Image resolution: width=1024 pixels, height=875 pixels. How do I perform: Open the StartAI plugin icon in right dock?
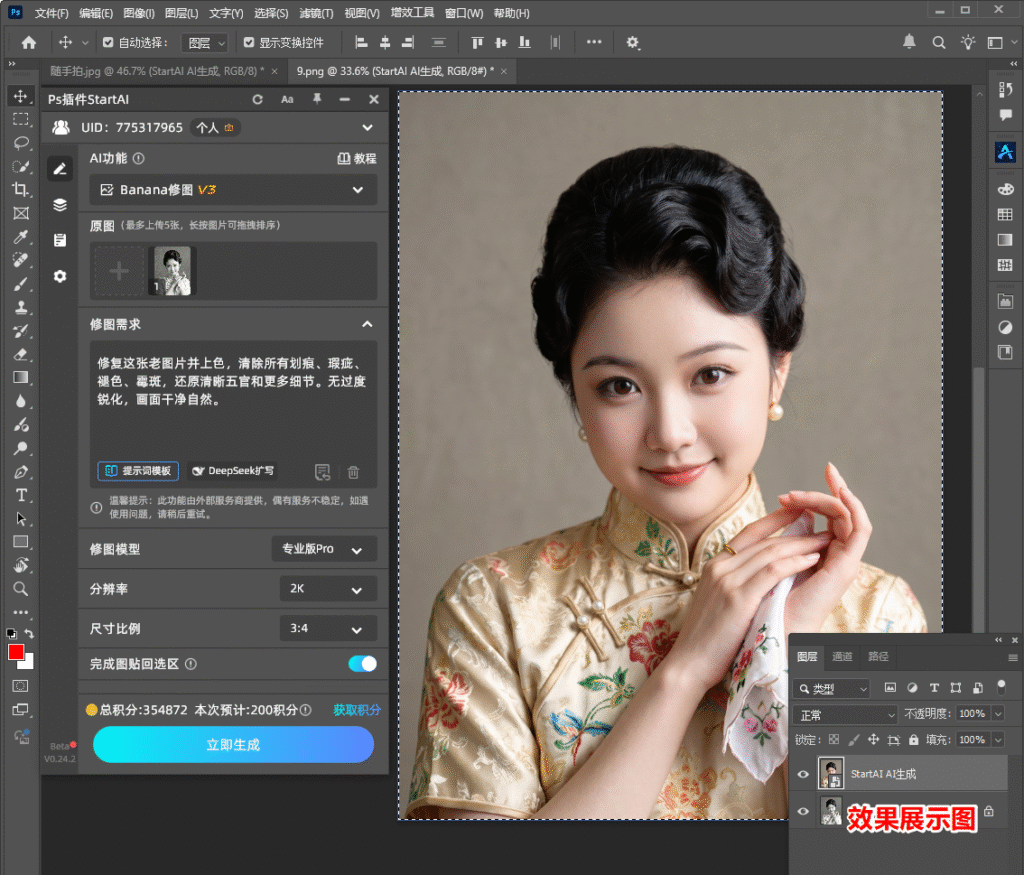point(1005,153)
